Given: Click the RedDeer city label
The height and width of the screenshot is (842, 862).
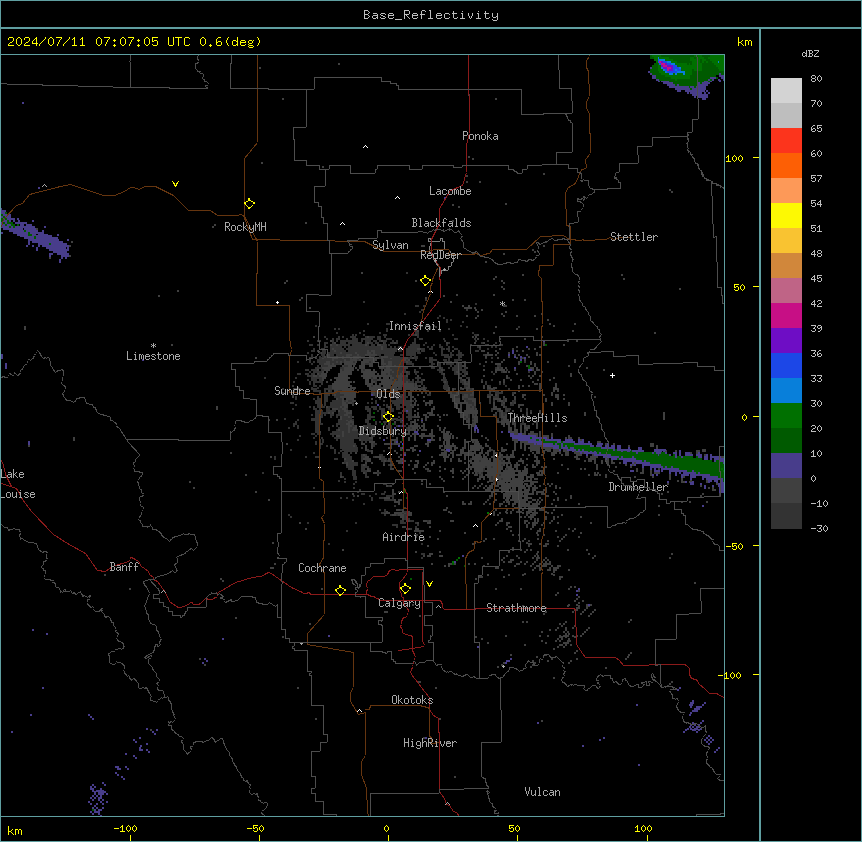Looking at the screenshot, I should tap(440, 255).
